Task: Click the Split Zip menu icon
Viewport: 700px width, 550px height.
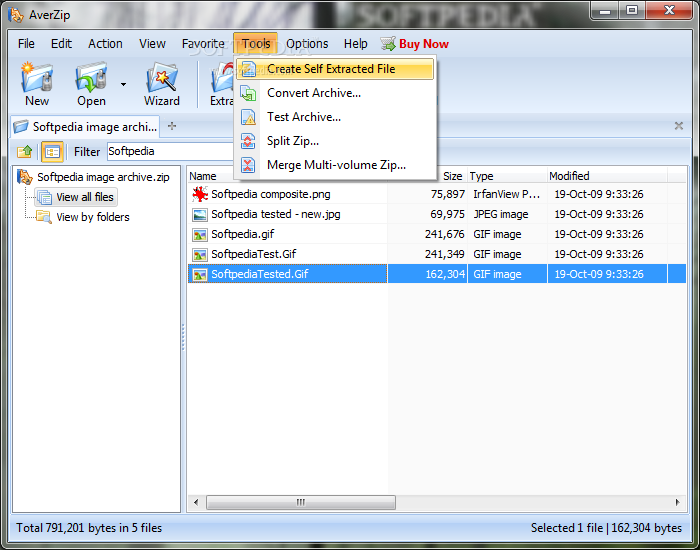Action: (x=248, y=141)
